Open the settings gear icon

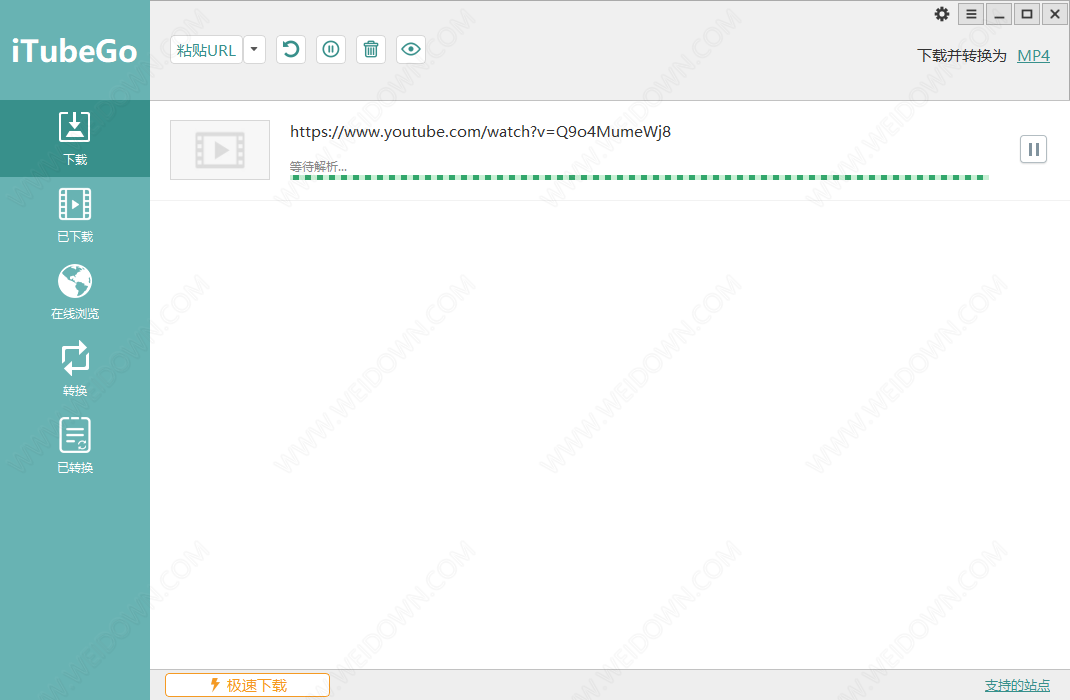942,14
